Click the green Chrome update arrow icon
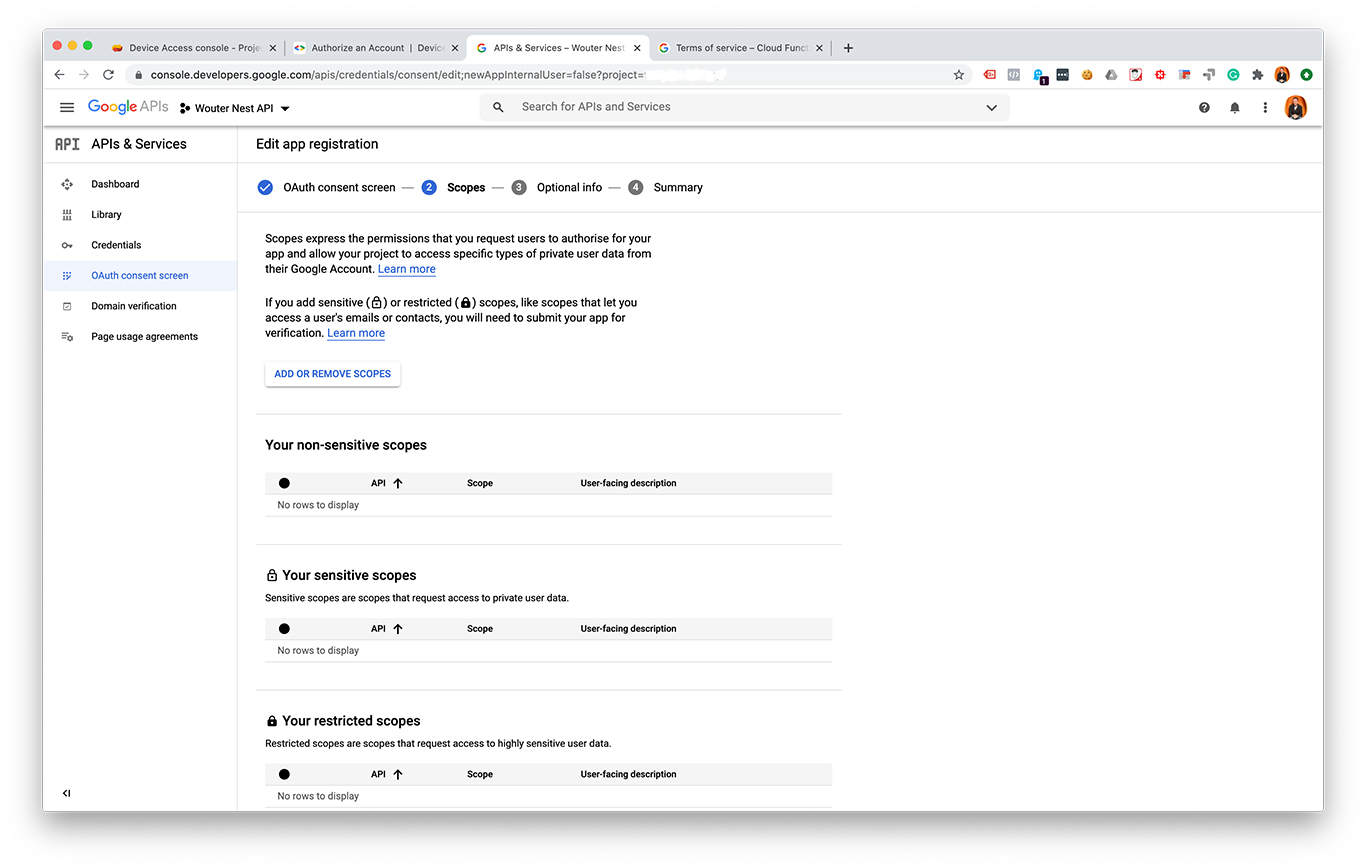The width and height of the screenshot is (1366, 868). tap(1307, 75)
